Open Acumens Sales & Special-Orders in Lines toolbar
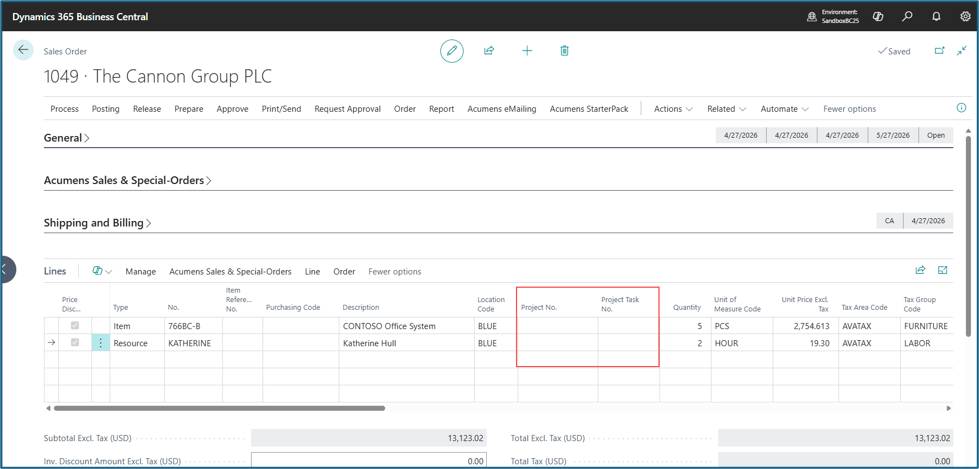The image size is (979, 469). click(x=230, y=272)
